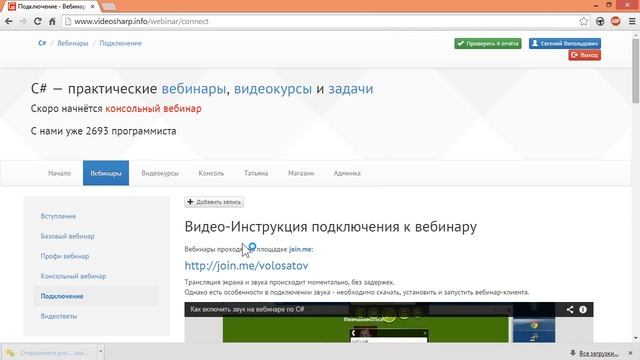This screenshot has width=640, height=360.
Task: Open the AdBlock extension icon
Action: click(x=616, y=21)
